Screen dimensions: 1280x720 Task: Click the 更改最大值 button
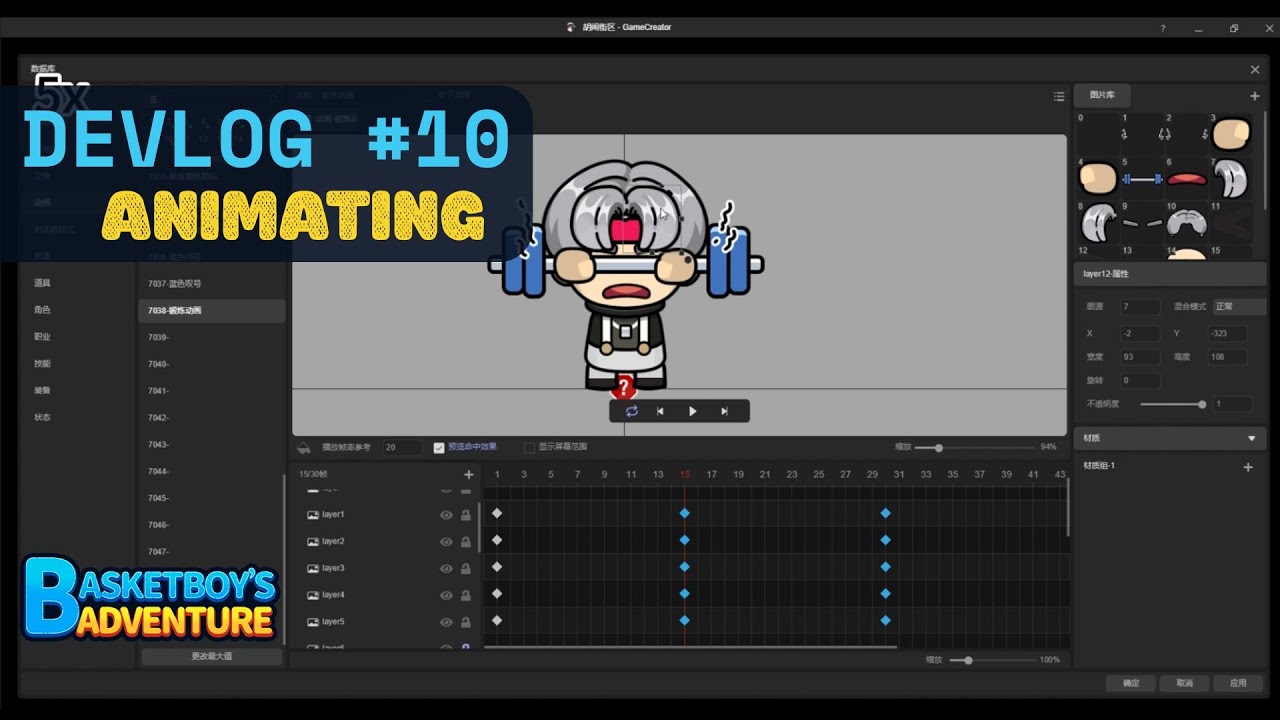[211, 657]
